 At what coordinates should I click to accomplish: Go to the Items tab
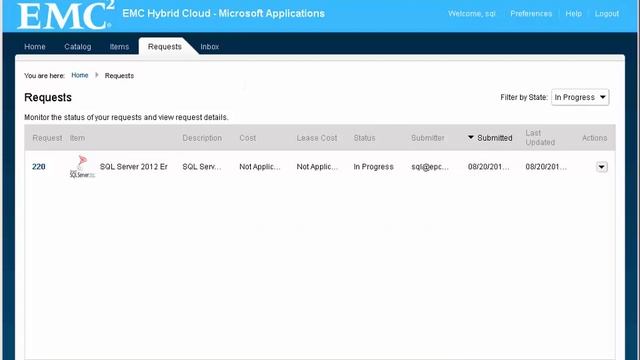119,47
